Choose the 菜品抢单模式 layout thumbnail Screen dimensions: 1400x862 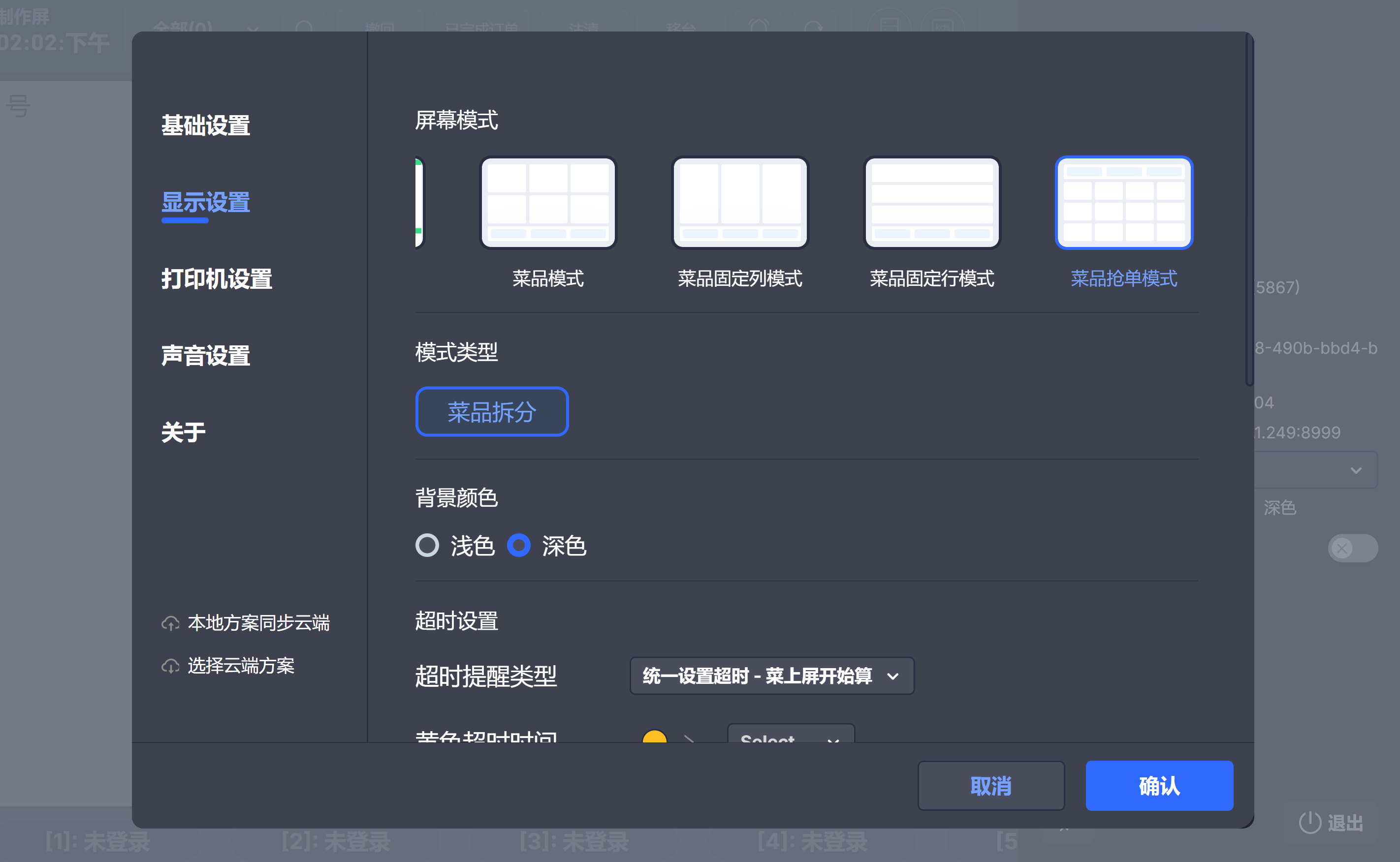[1124, 203]
